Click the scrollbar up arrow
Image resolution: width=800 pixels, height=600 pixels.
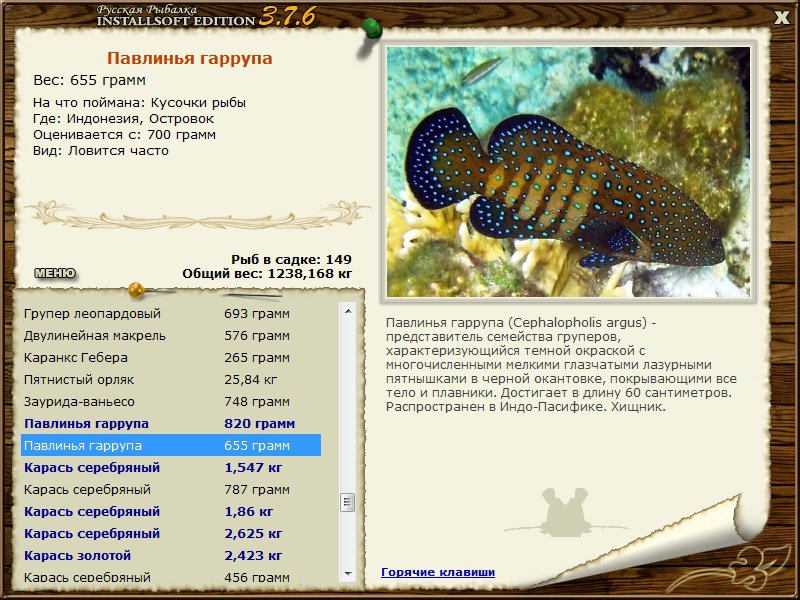point(348,311)
